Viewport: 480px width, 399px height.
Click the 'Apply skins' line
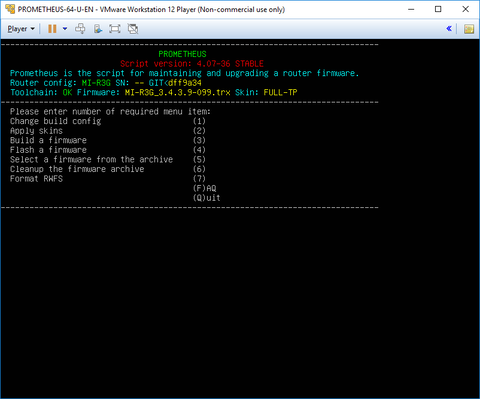pyautogui.click(x=36, y=131)
